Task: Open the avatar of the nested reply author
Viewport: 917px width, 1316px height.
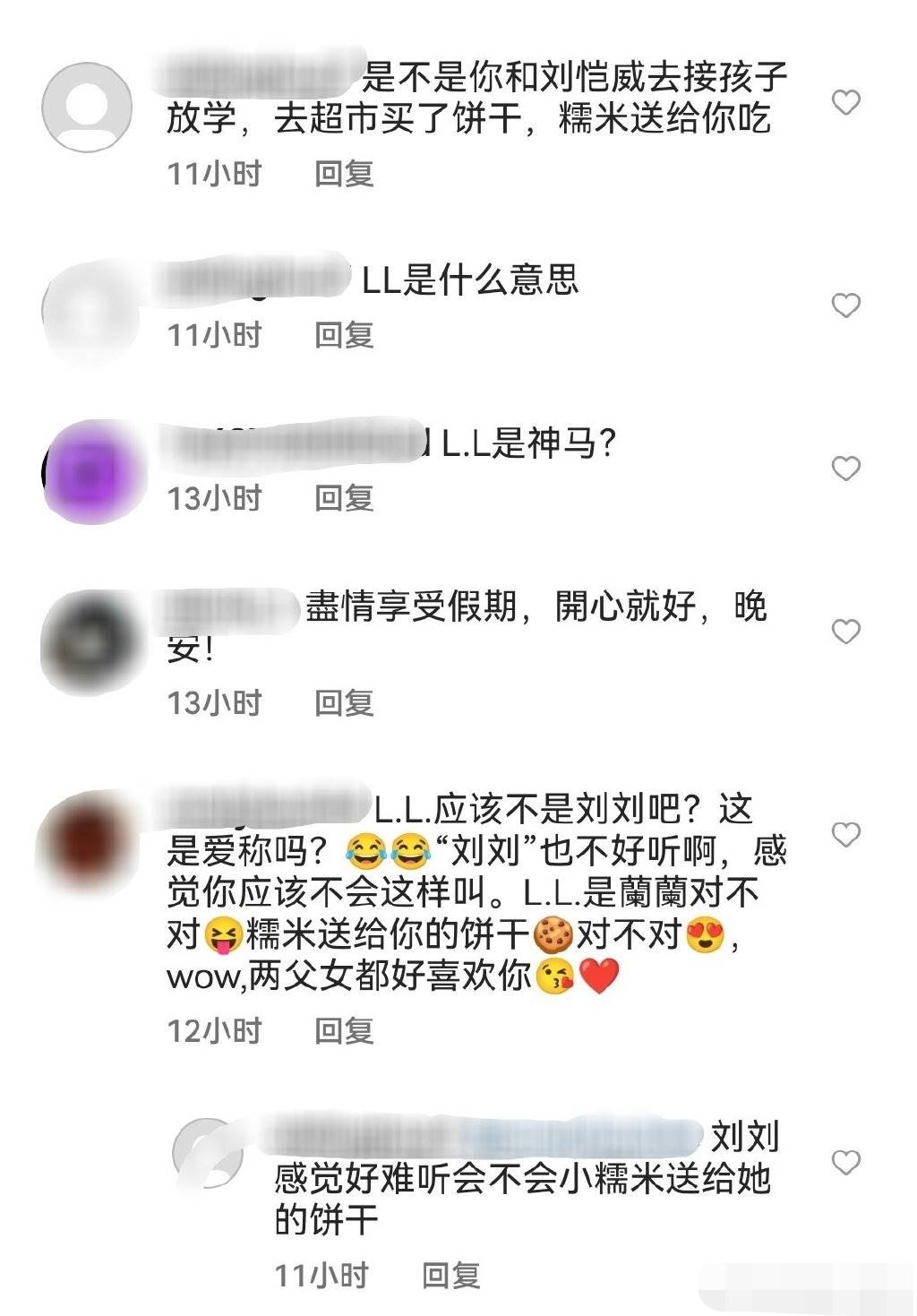Action: pyautogui.click(x=210, y=1154)
